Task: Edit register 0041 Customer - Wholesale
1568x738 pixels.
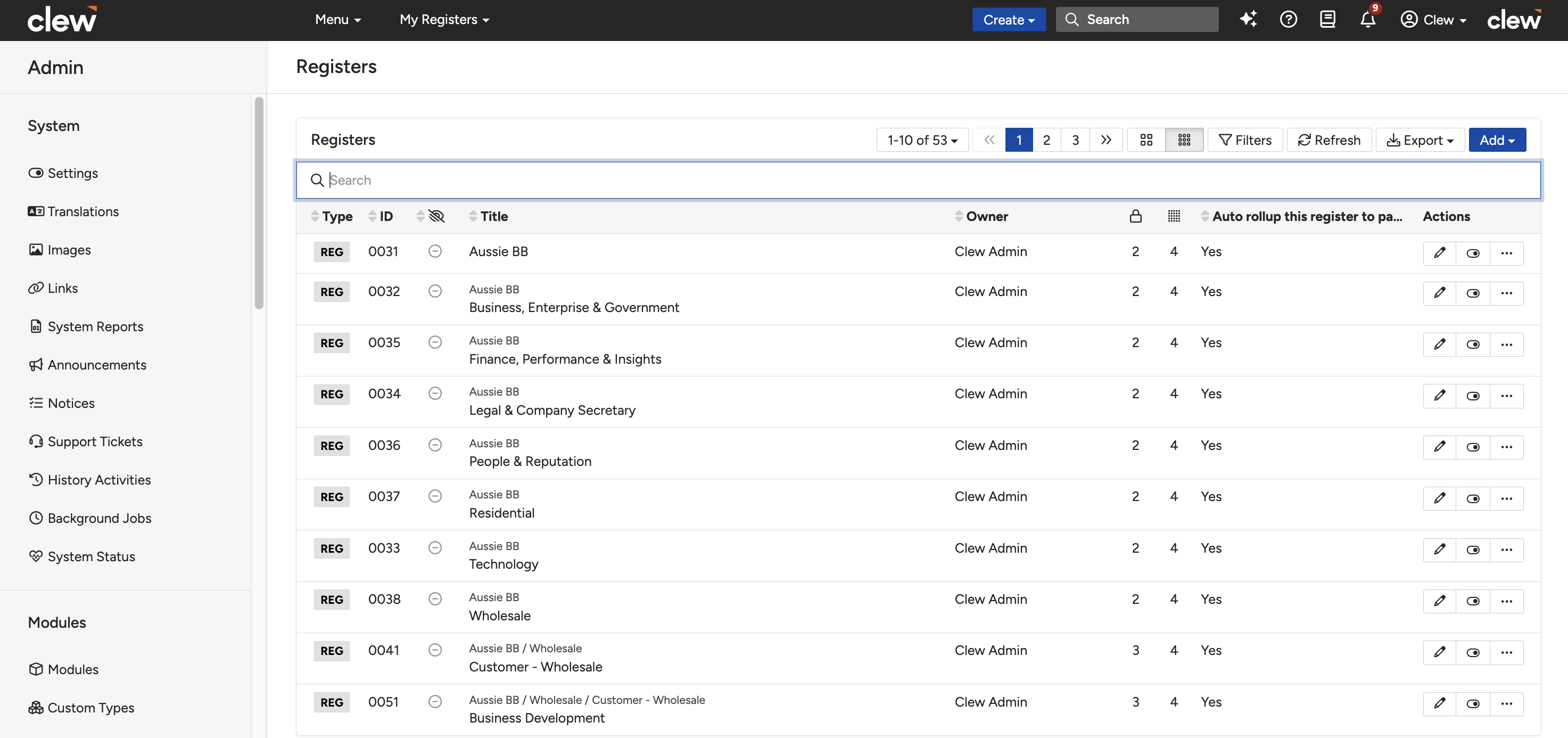Action: 1440,652
